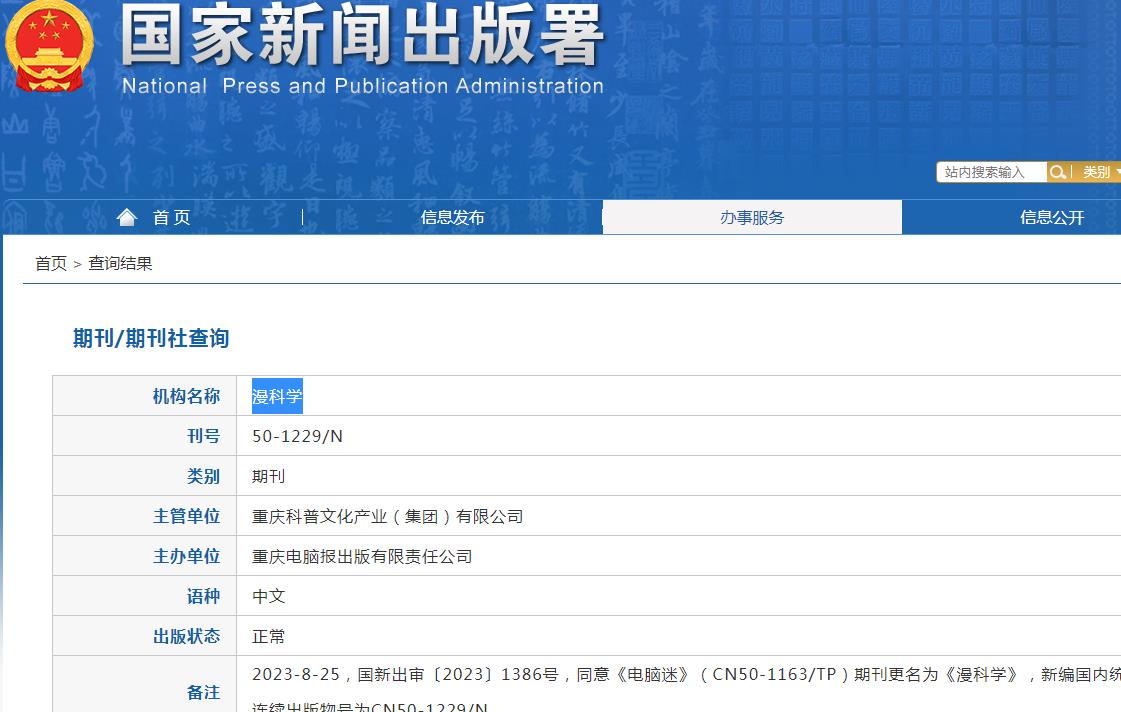
Task: Click the home icon beside 首页
Action: (127, 216)
